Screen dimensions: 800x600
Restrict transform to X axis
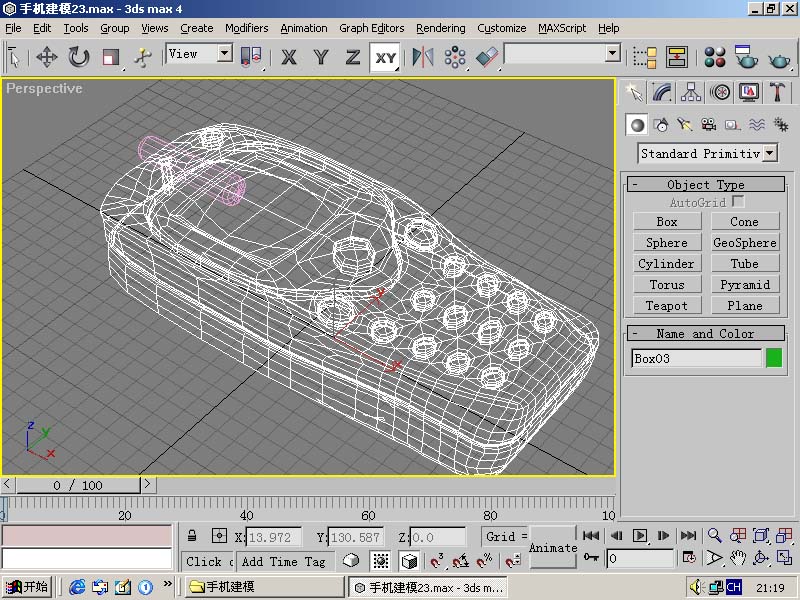pyautogui.click(x=289, y=57)
